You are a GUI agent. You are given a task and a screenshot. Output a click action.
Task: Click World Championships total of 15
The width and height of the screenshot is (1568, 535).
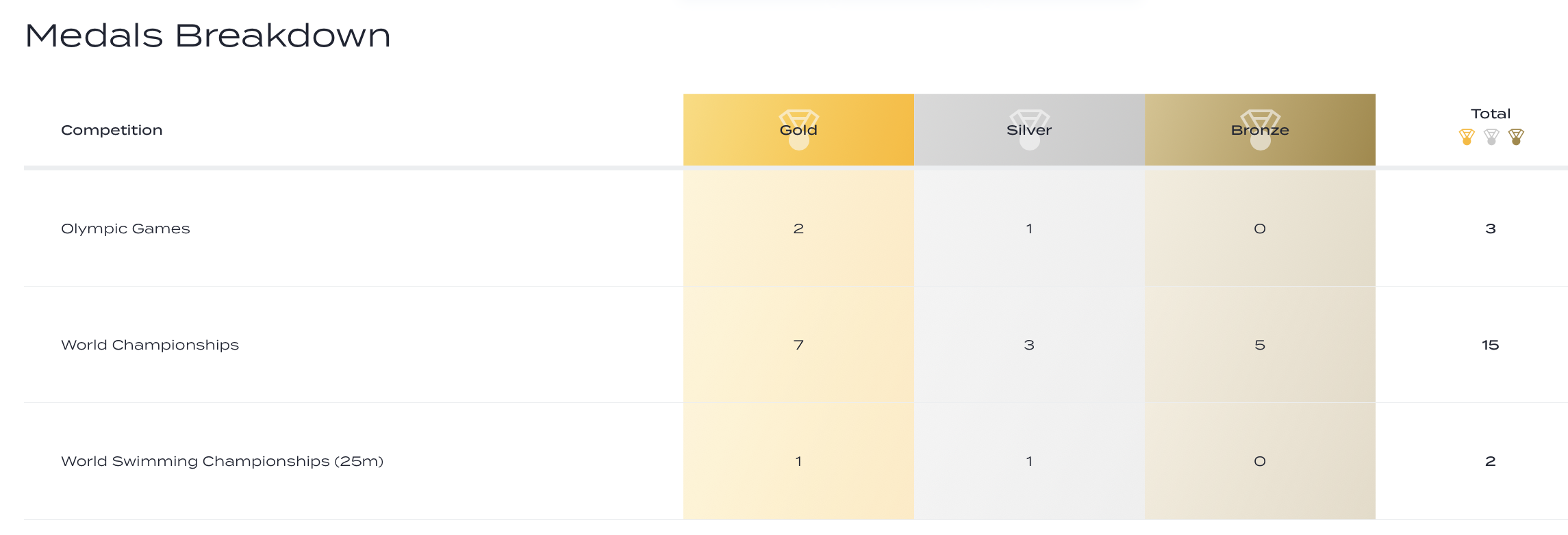click(x=1491, y=345)
